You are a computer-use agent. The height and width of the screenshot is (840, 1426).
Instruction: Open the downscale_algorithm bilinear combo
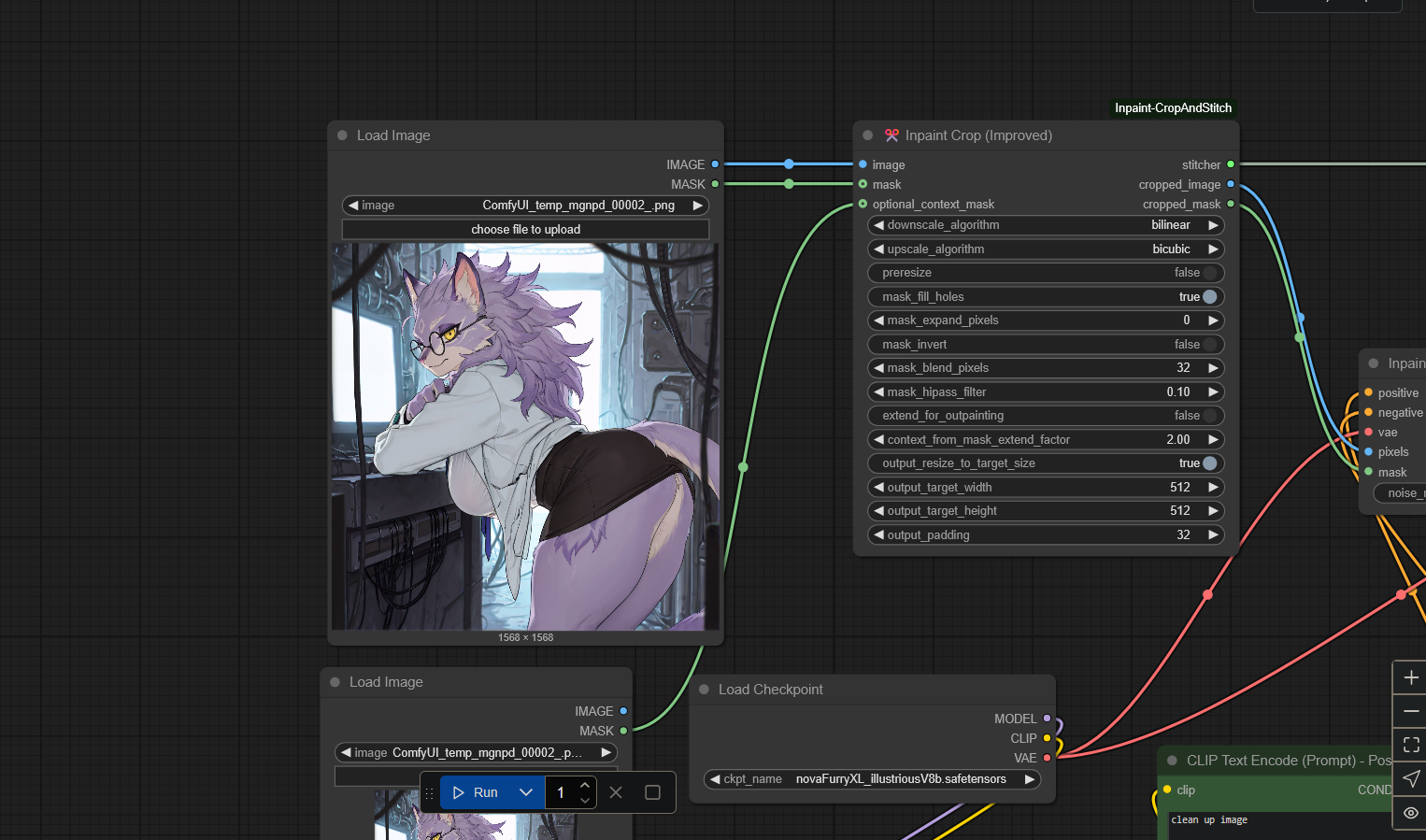point(1046,225)
